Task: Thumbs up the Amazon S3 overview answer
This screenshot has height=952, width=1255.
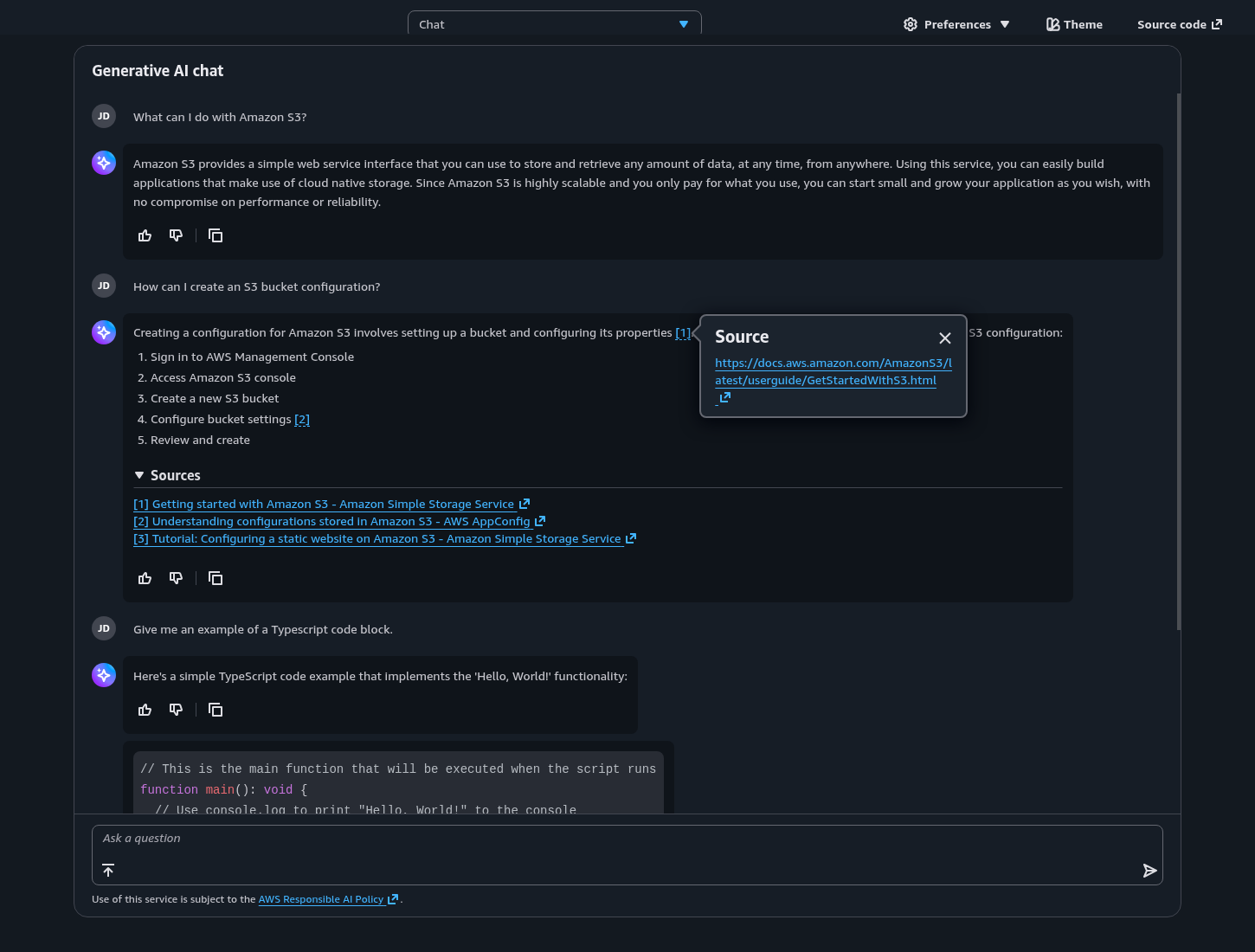Action: tap(145, 235)
